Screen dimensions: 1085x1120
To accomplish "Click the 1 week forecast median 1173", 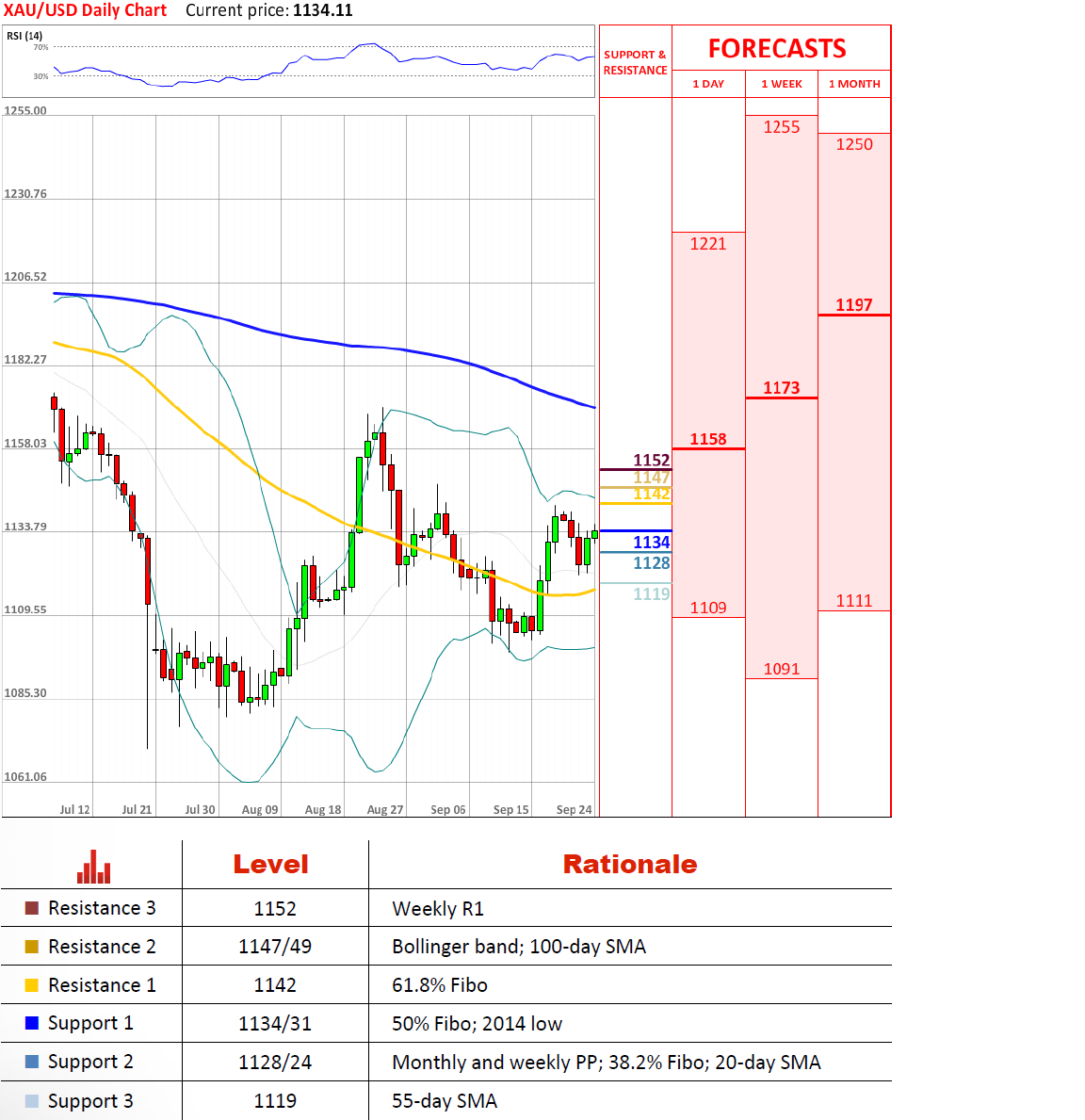I will pyautogui.click(x=782, y=388).
